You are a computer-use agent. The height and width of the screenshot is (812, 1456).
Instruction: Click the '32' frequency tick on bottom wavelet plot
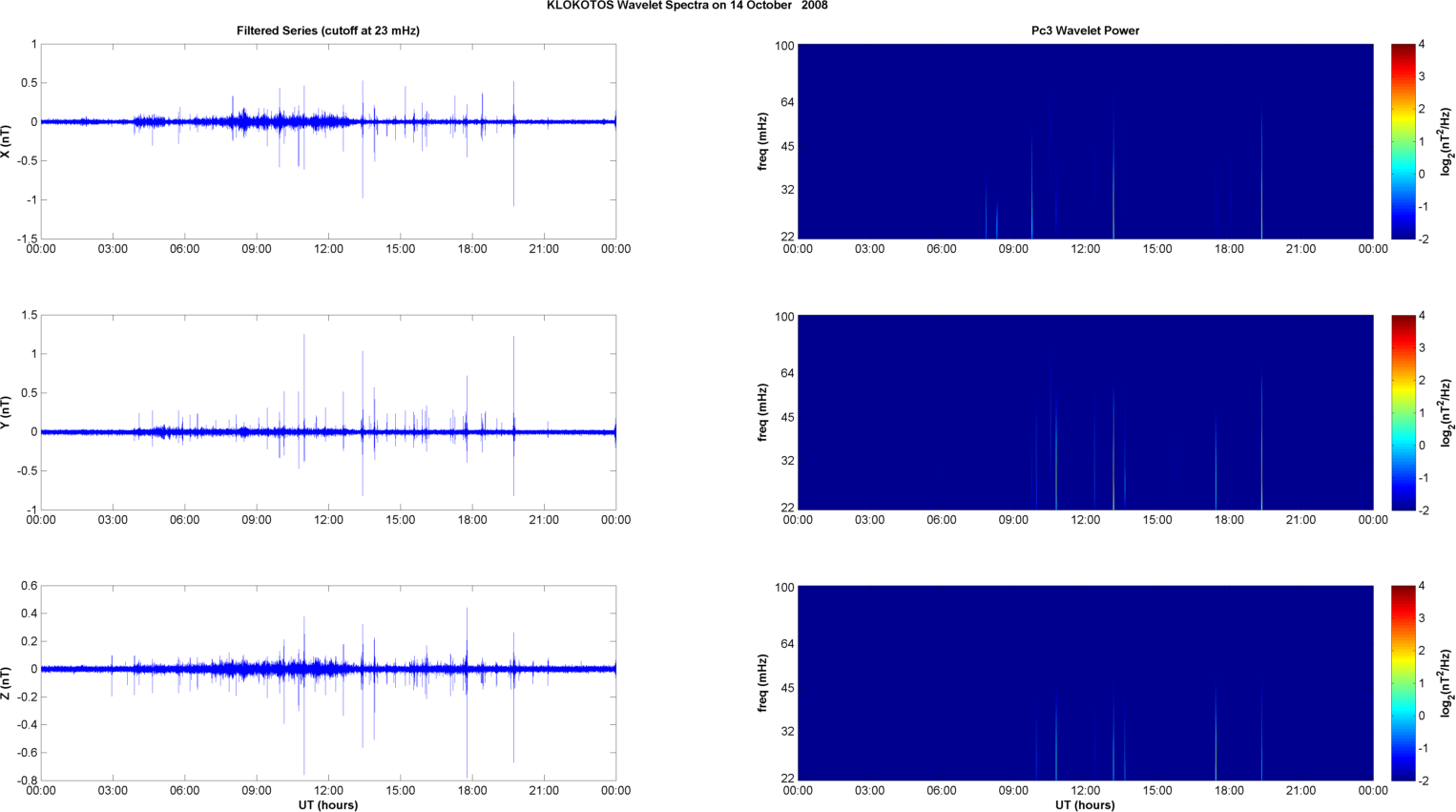point(787,732)
